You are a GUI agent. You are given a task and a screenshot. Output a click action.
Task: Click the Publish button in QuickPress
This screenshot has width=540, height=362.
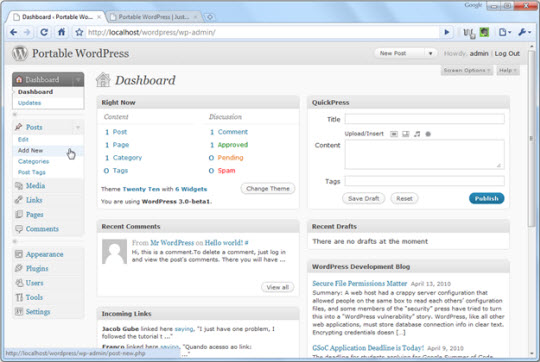point(486,198)
